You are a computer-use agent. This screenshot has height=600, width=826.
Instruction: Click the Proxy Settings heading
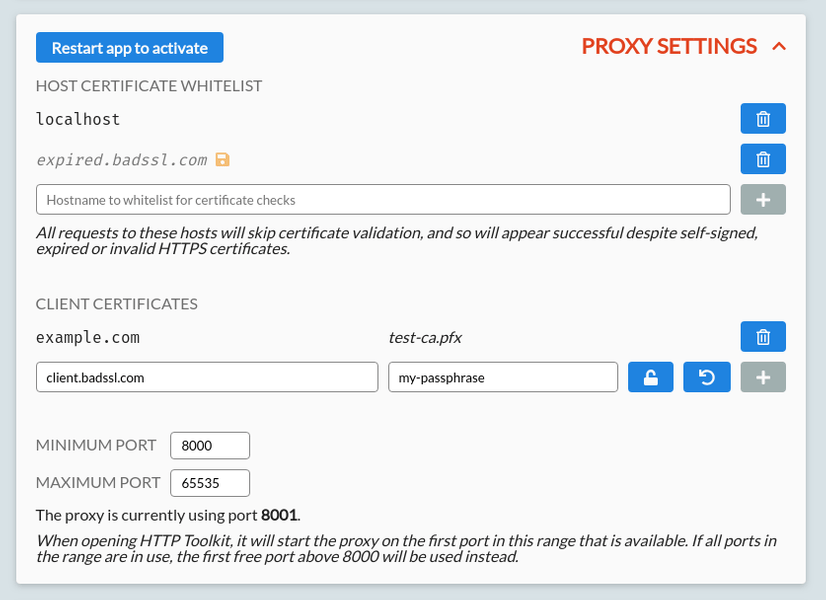point(669,46)
